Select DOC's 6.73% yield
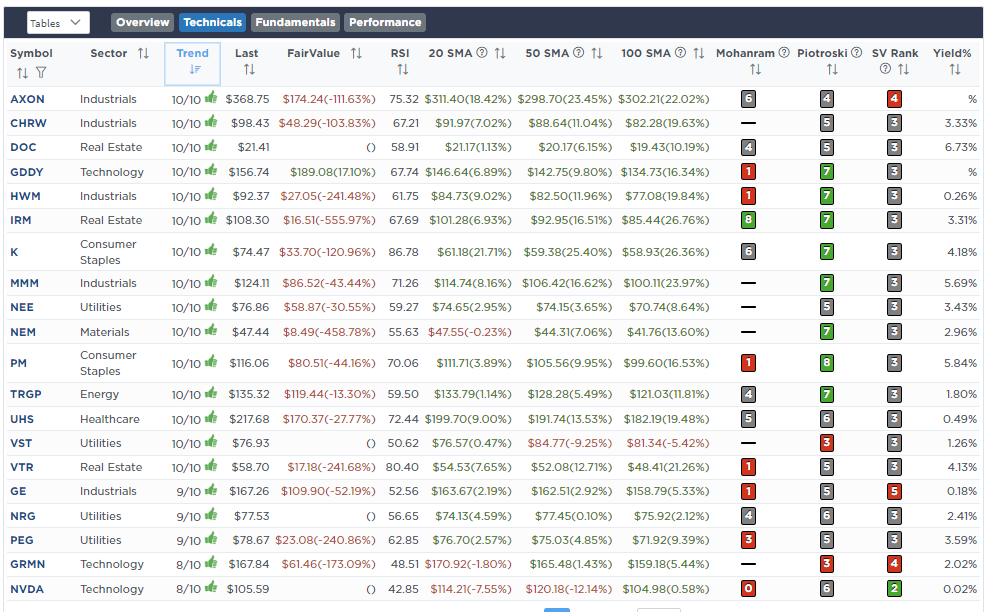Image resolution: width=987 pixels, height=612 pixels. (x=961, y=147)
